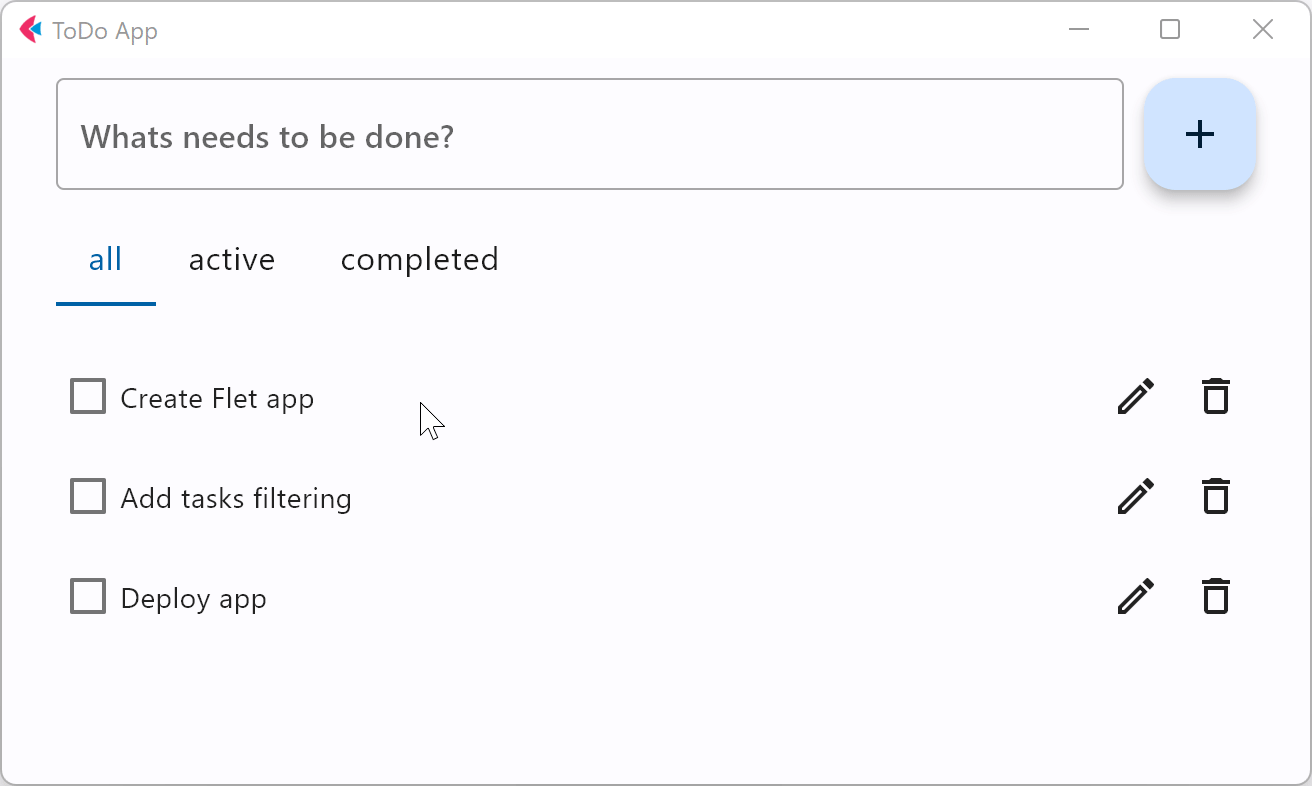Image resolution: width=1312 pixels, height=786 pixels.
Task: Click the Flet logo in the title bar
Action: (32, 30)
